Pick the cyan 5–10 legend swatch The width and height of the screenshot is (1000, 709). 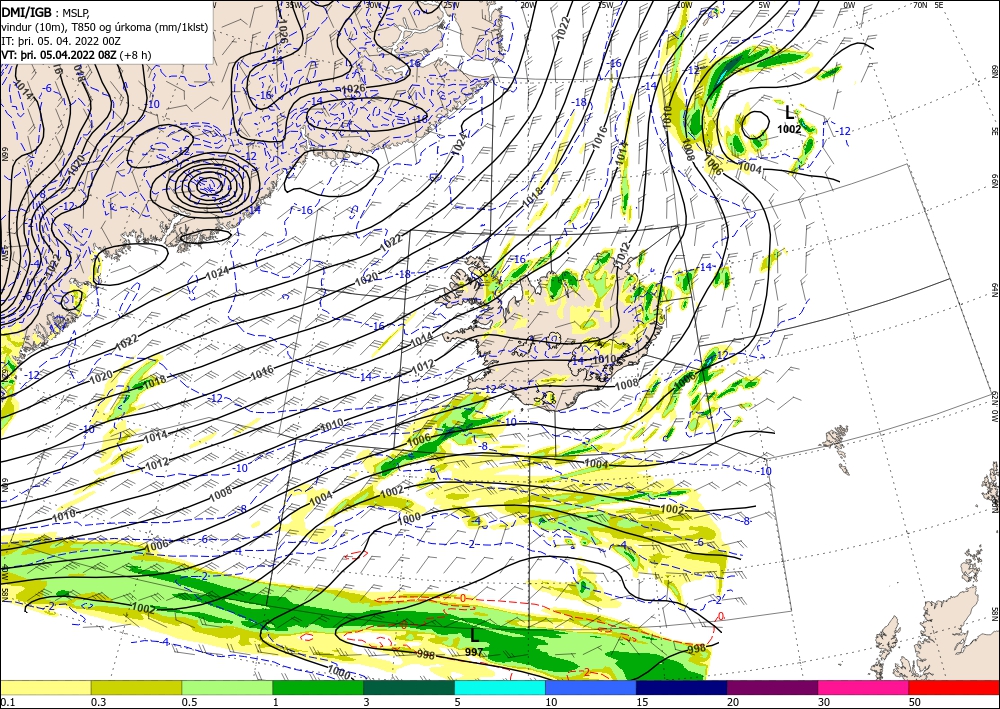tap(500, 687)
